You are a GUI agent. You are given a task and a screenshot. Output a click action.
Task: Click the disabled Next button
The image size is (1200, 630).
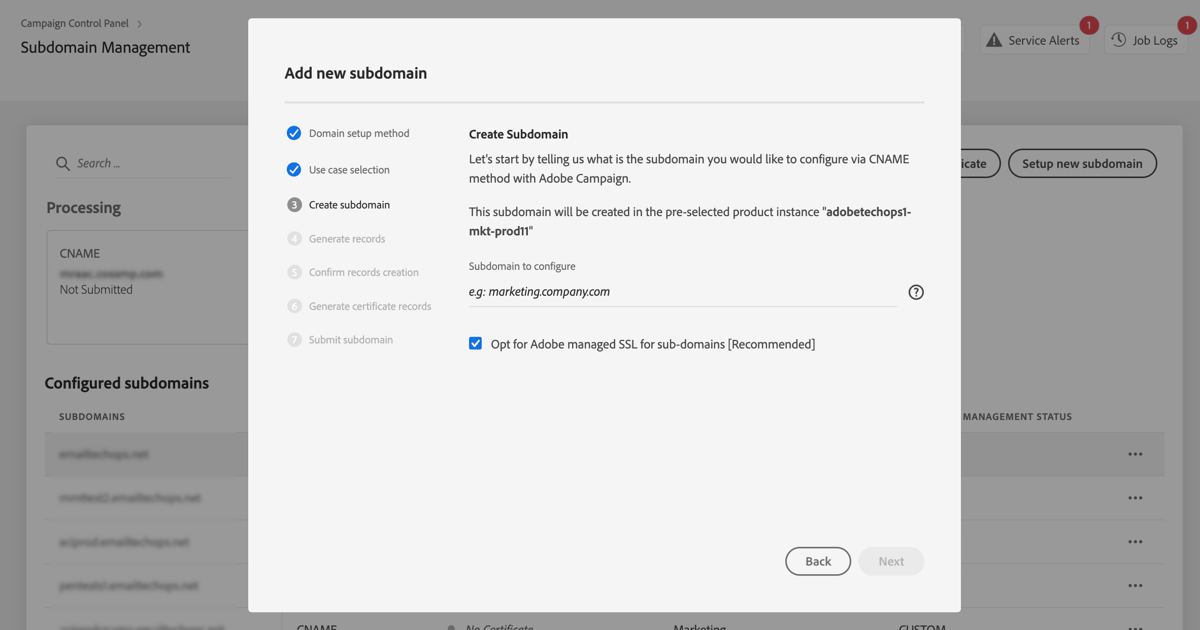891,561
